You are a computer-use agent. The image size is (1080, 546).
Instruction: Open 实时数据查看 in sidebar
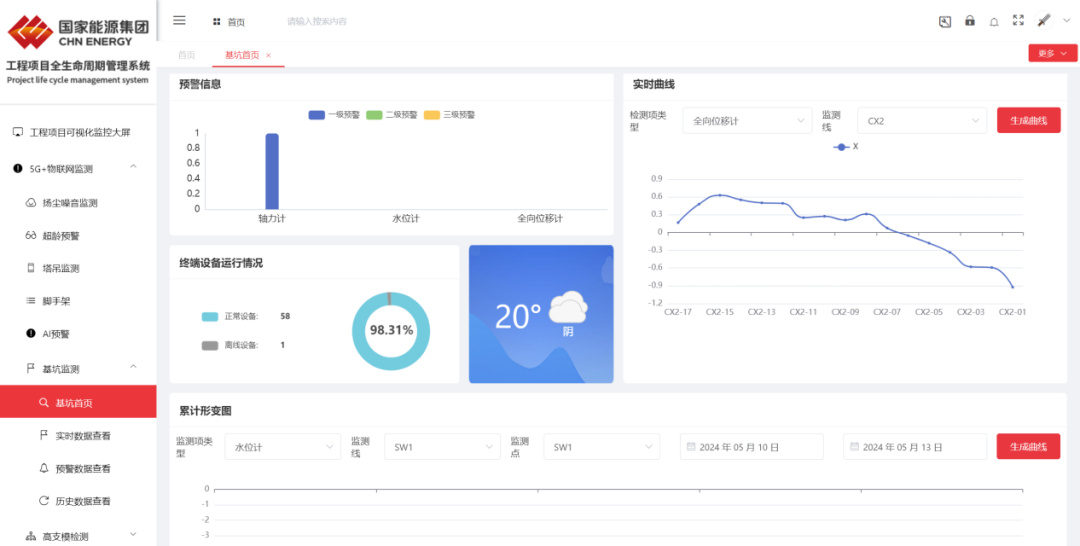pyautogui.click(x=83, y=435)
